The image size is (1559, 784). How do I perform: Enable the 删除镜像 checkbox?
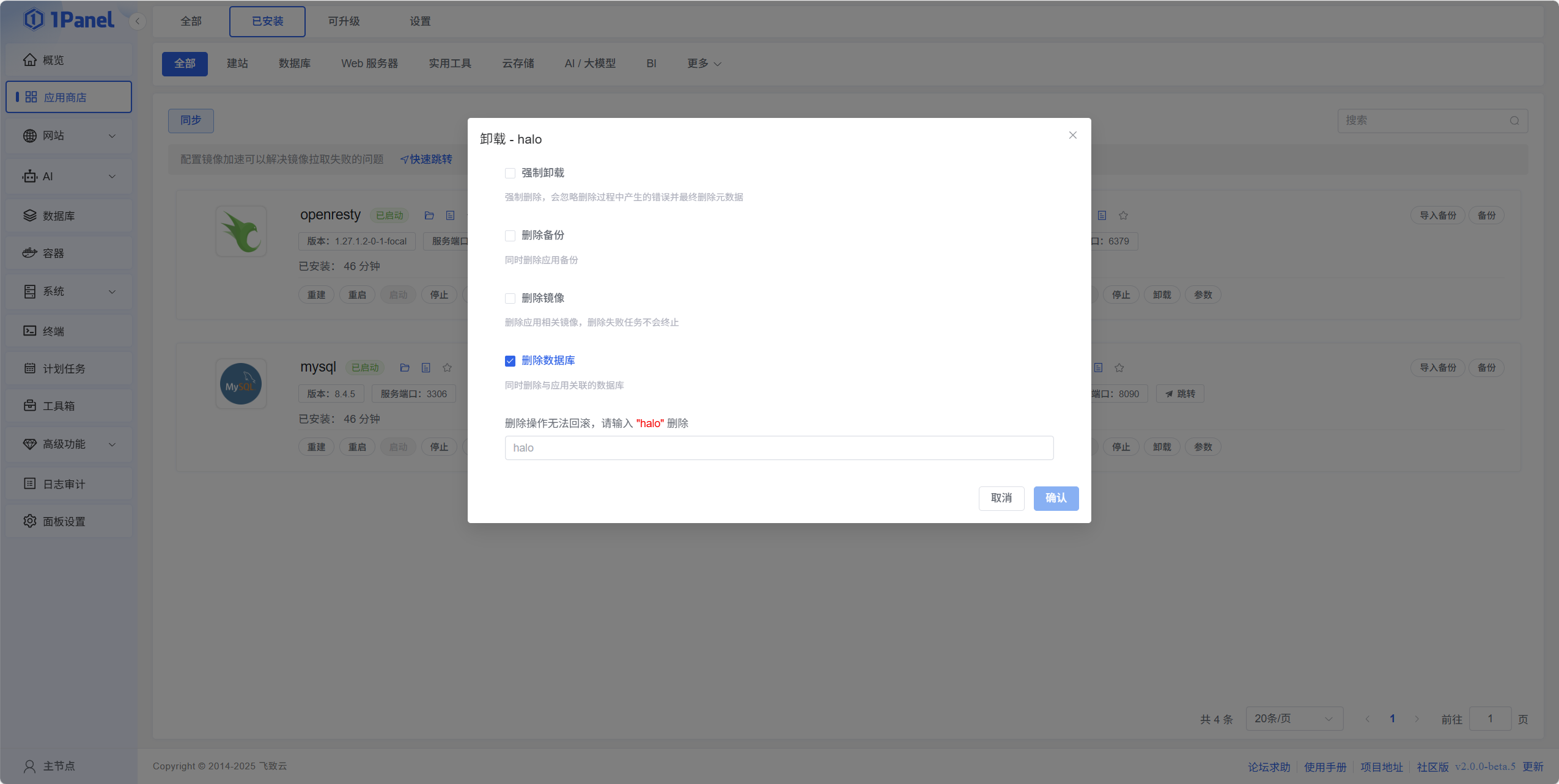510,298
